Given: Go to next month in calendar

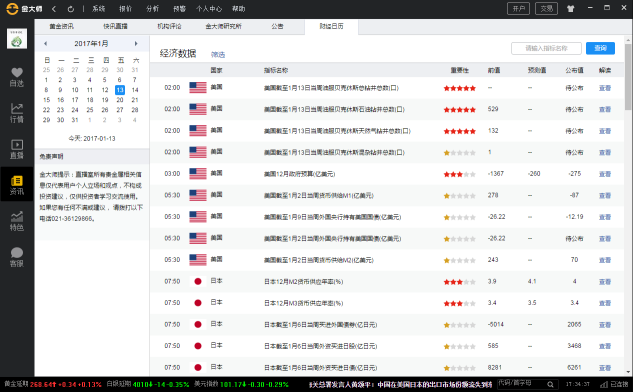Looking at the screenshot, I should (x=136, y=44).
